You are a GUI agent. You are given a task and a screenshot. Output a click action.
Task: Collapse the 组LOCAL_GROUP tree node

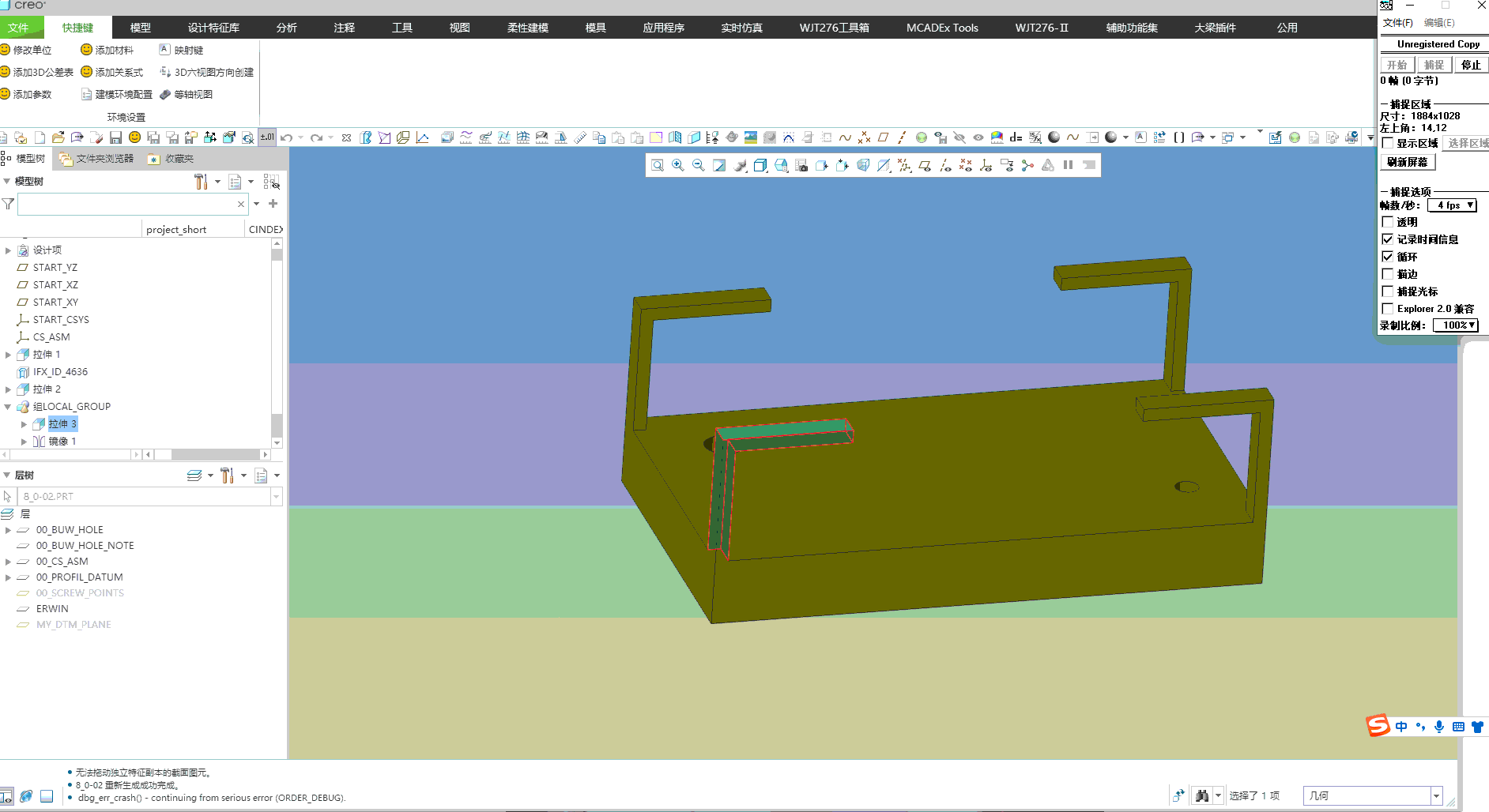(x=8, y=407)
